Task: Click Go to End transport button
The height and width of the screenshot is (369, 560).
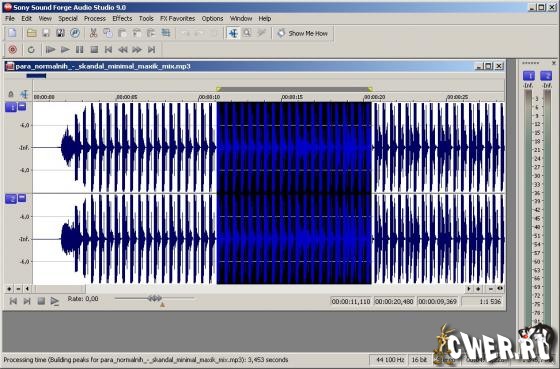Action: point(151,49)
